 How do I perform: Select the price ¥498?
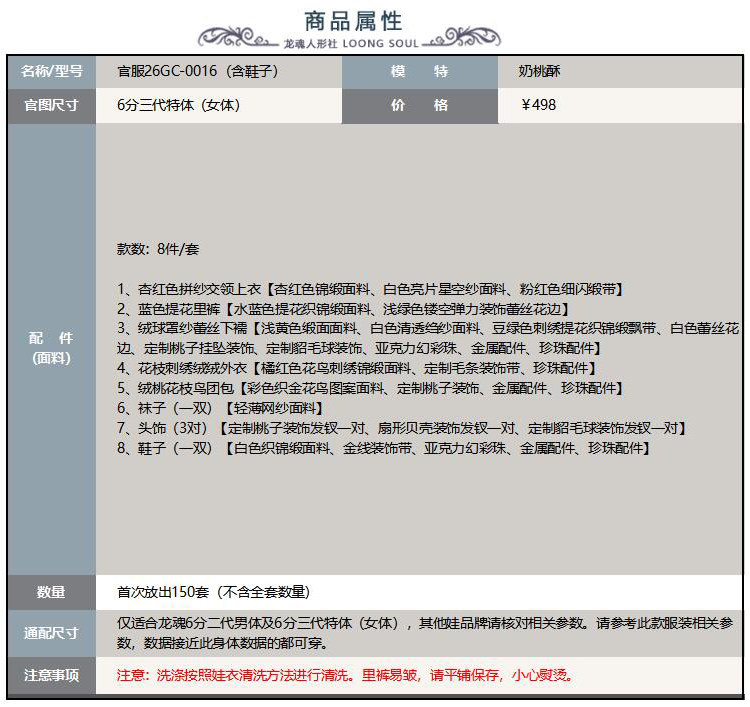[x=539, y=105]
